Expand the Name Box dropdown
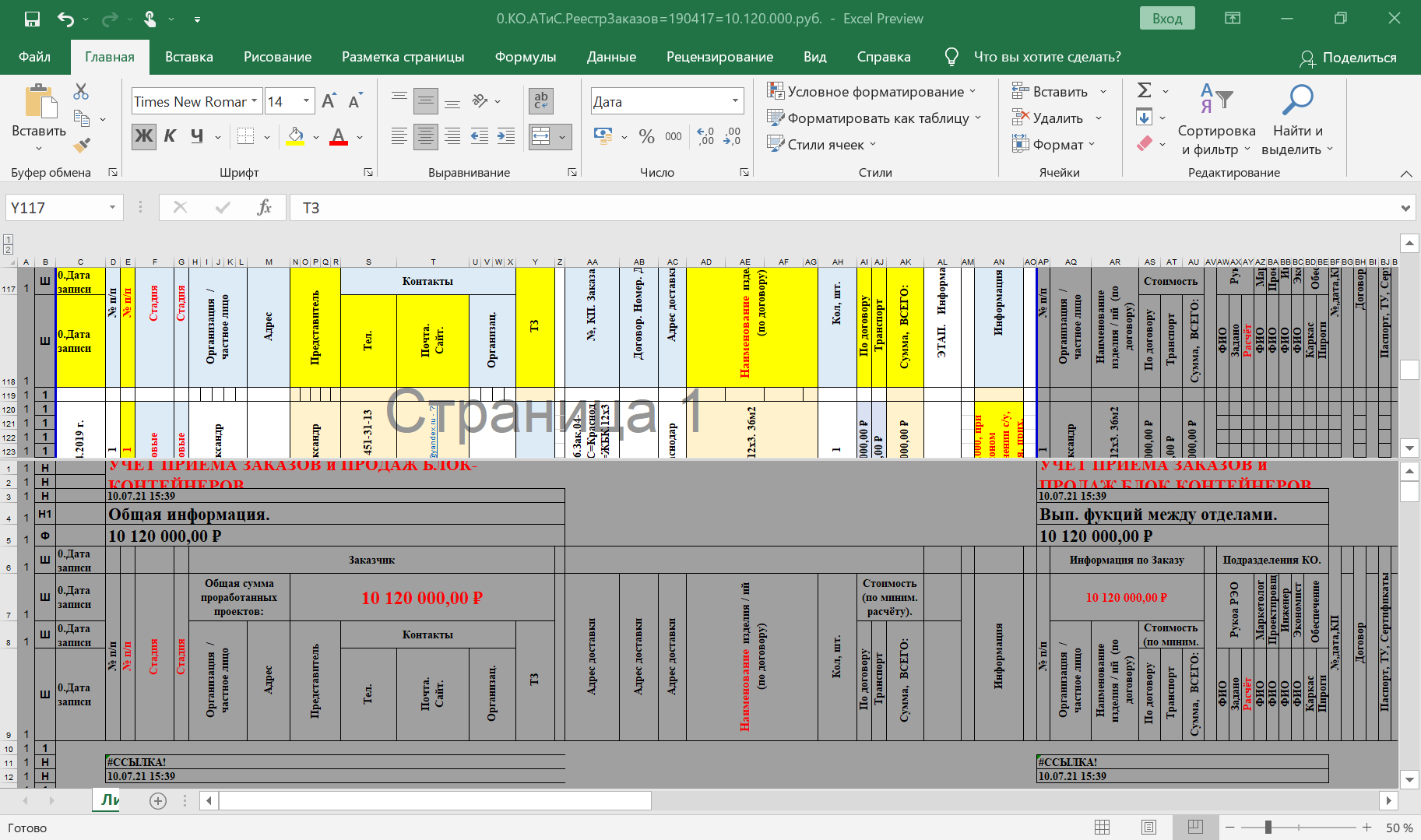 click(112, 207)
